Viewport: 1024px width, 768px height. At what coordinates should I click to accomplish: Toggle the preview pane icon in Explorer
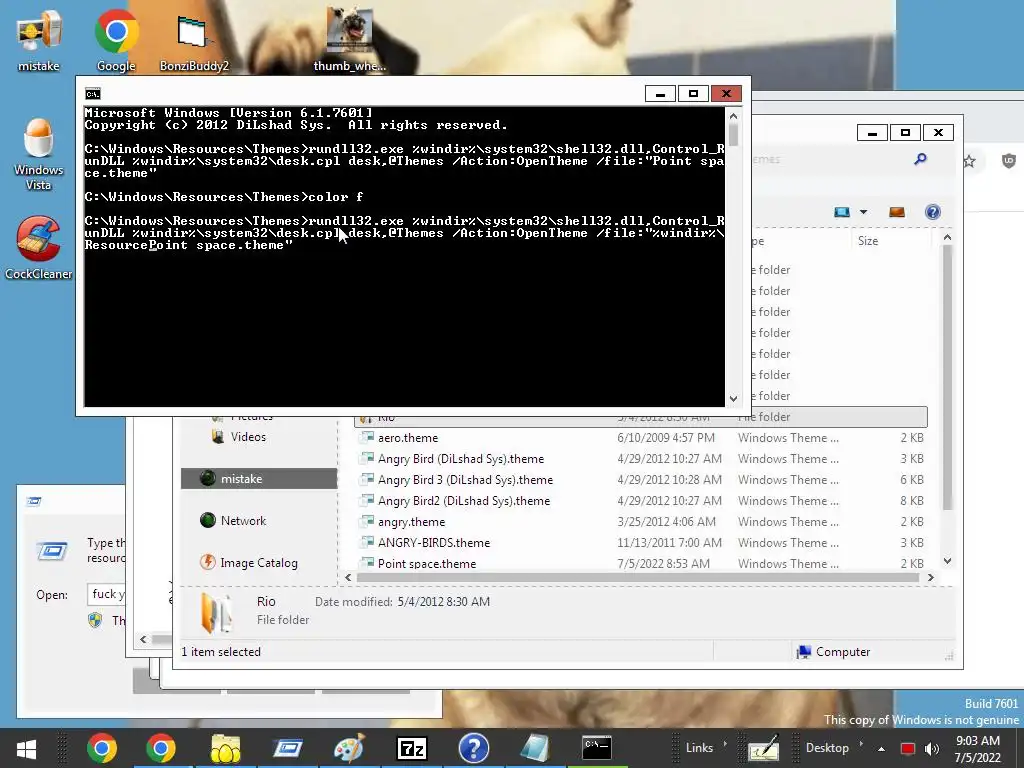[897, 212]
